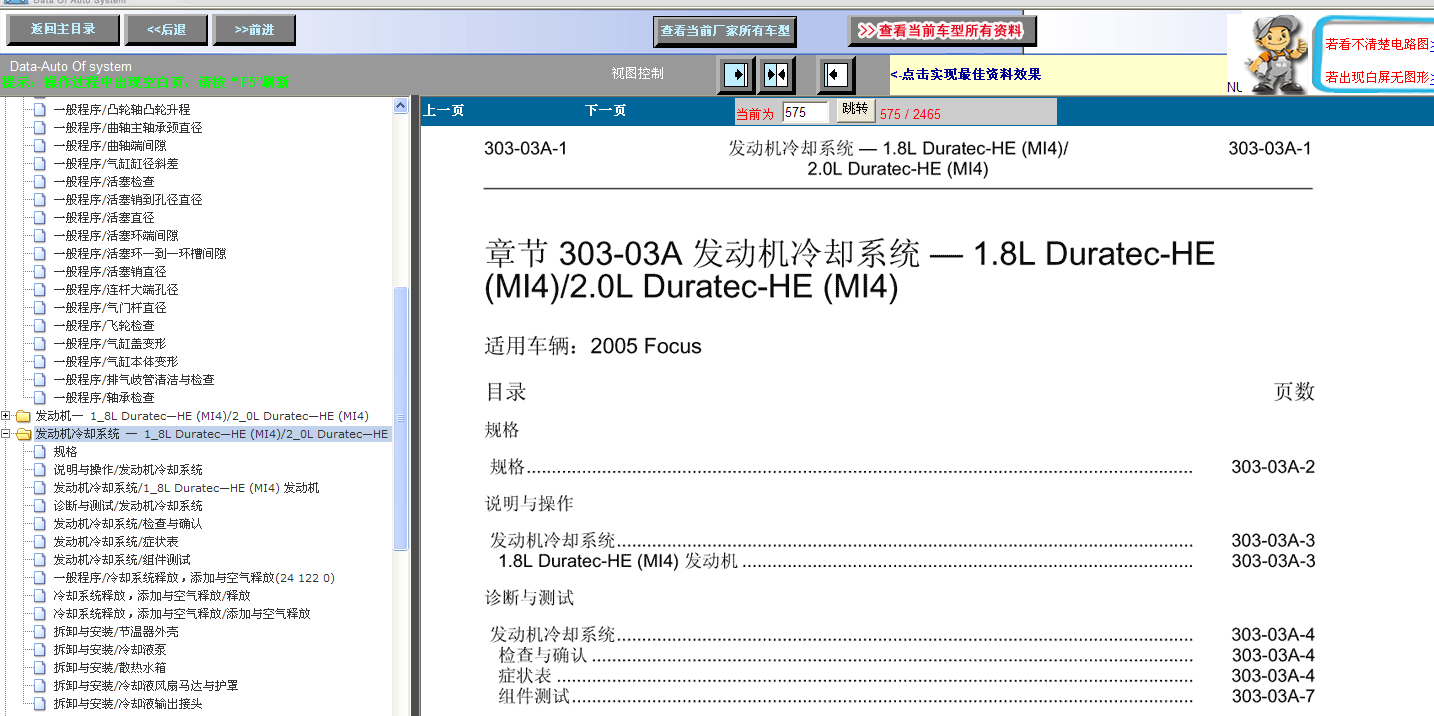Open 发动机冷却系统/组件测试 tree item
Viewport: 1434px width, 716px height.
point(121,560)
